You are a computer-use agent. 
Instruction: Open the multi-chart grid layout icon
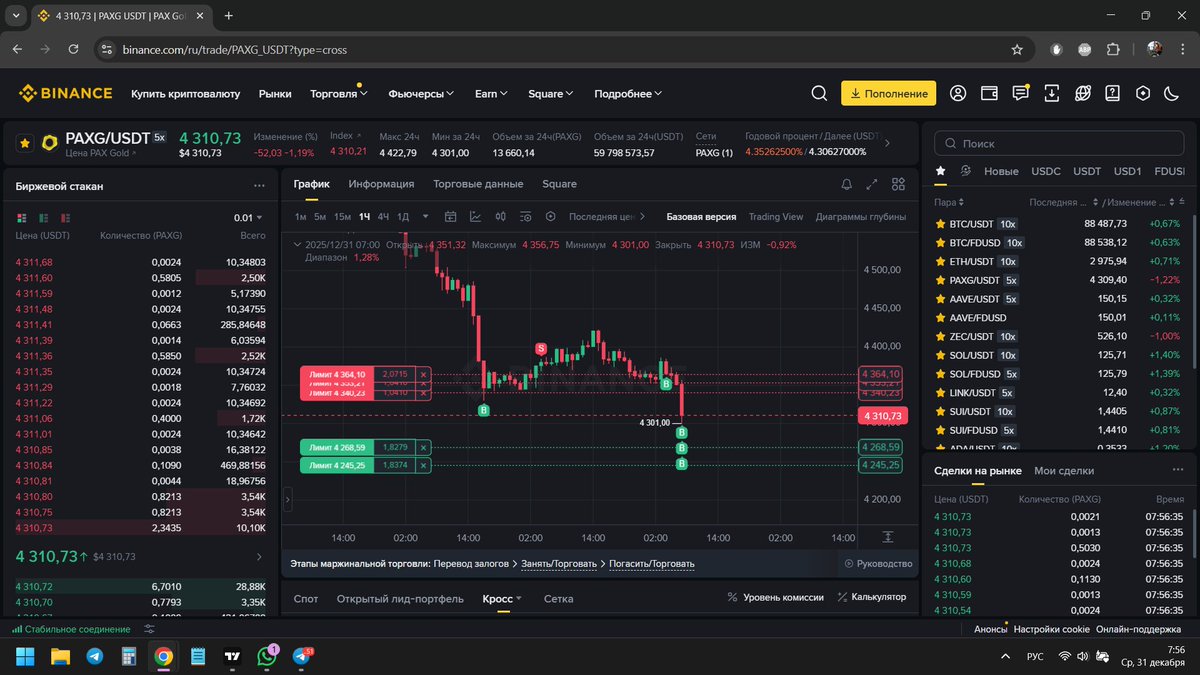(897, 184)
